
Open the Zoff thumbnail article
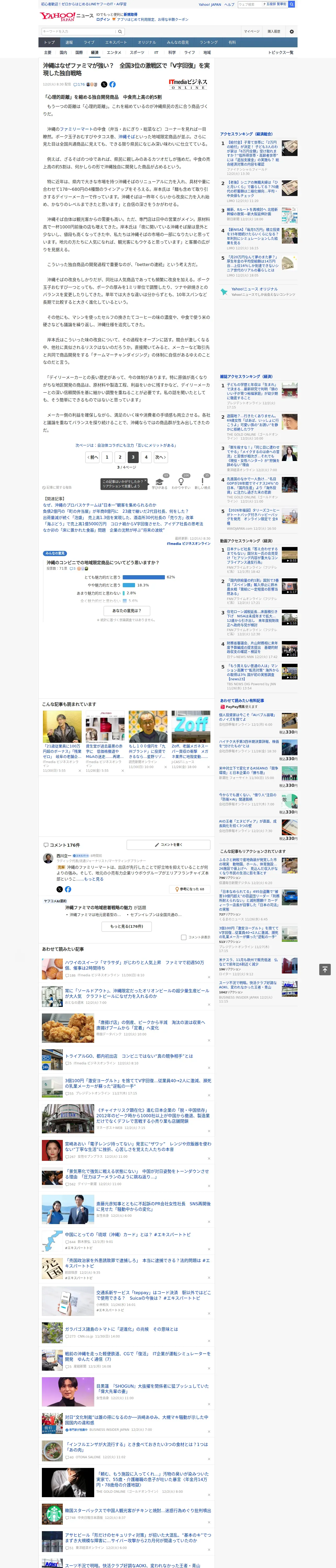click(191, 726)
